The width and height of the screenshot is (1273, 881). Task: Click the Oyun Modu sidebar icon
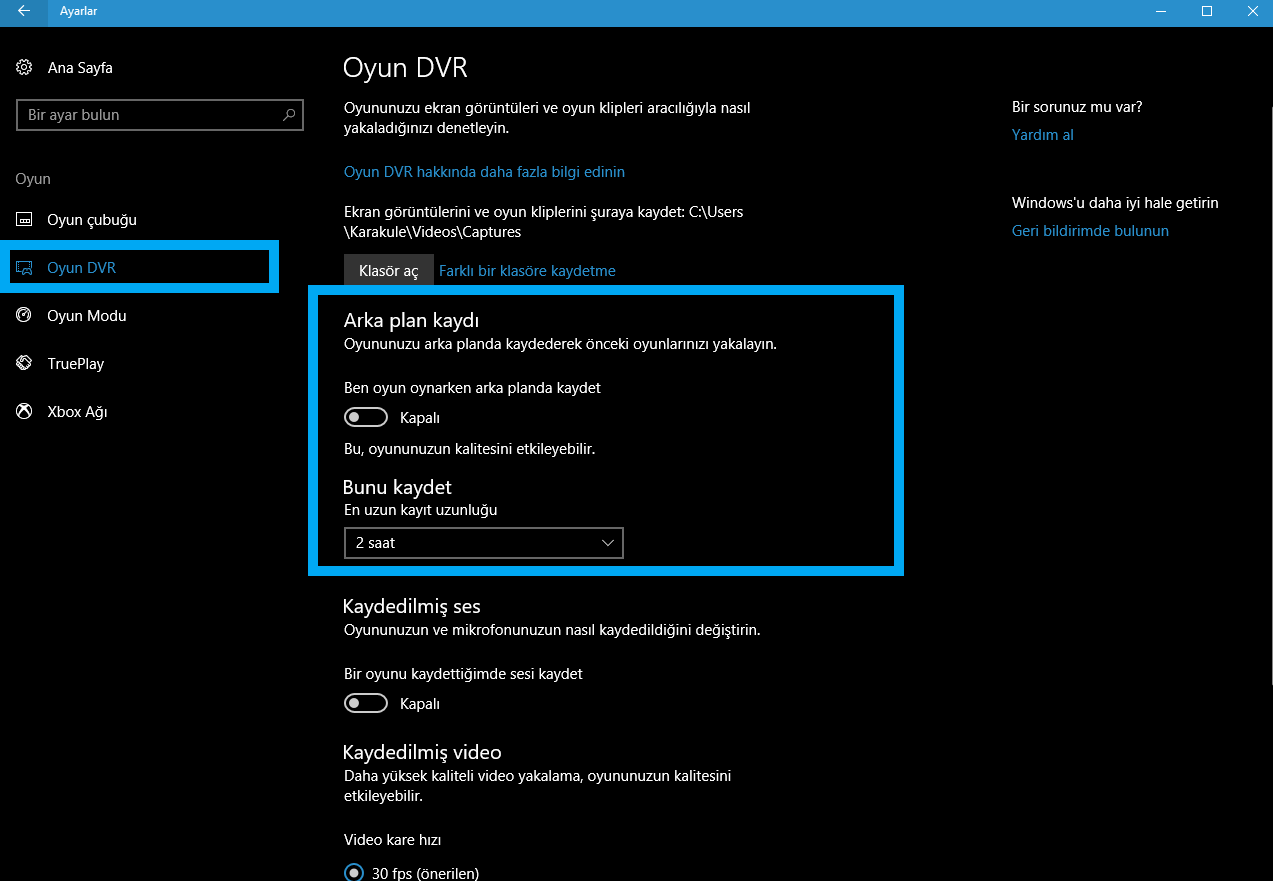[x=24, y=315]
